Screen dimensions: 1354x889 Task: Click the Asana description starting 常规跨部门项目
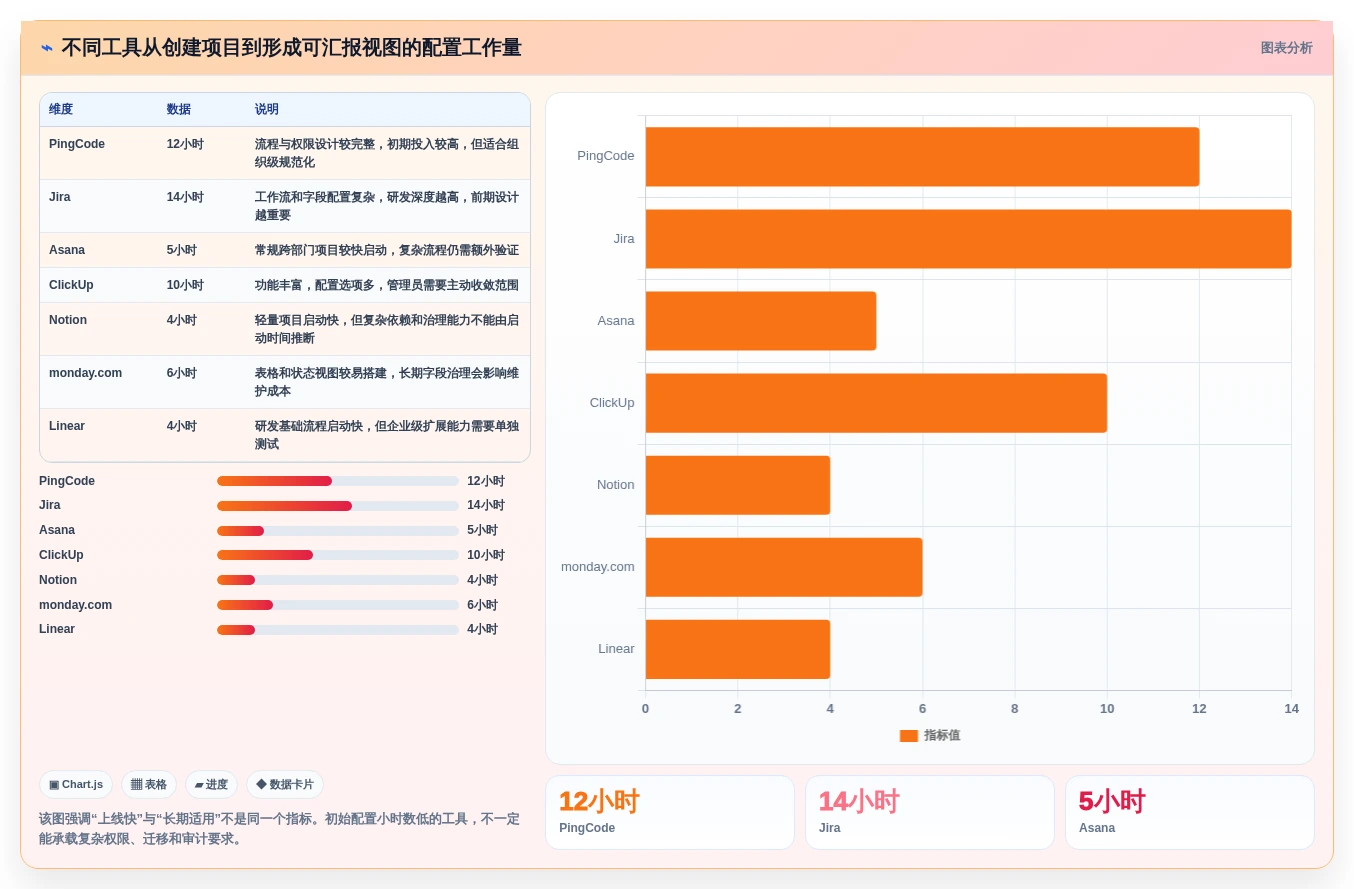coord(387,250)
